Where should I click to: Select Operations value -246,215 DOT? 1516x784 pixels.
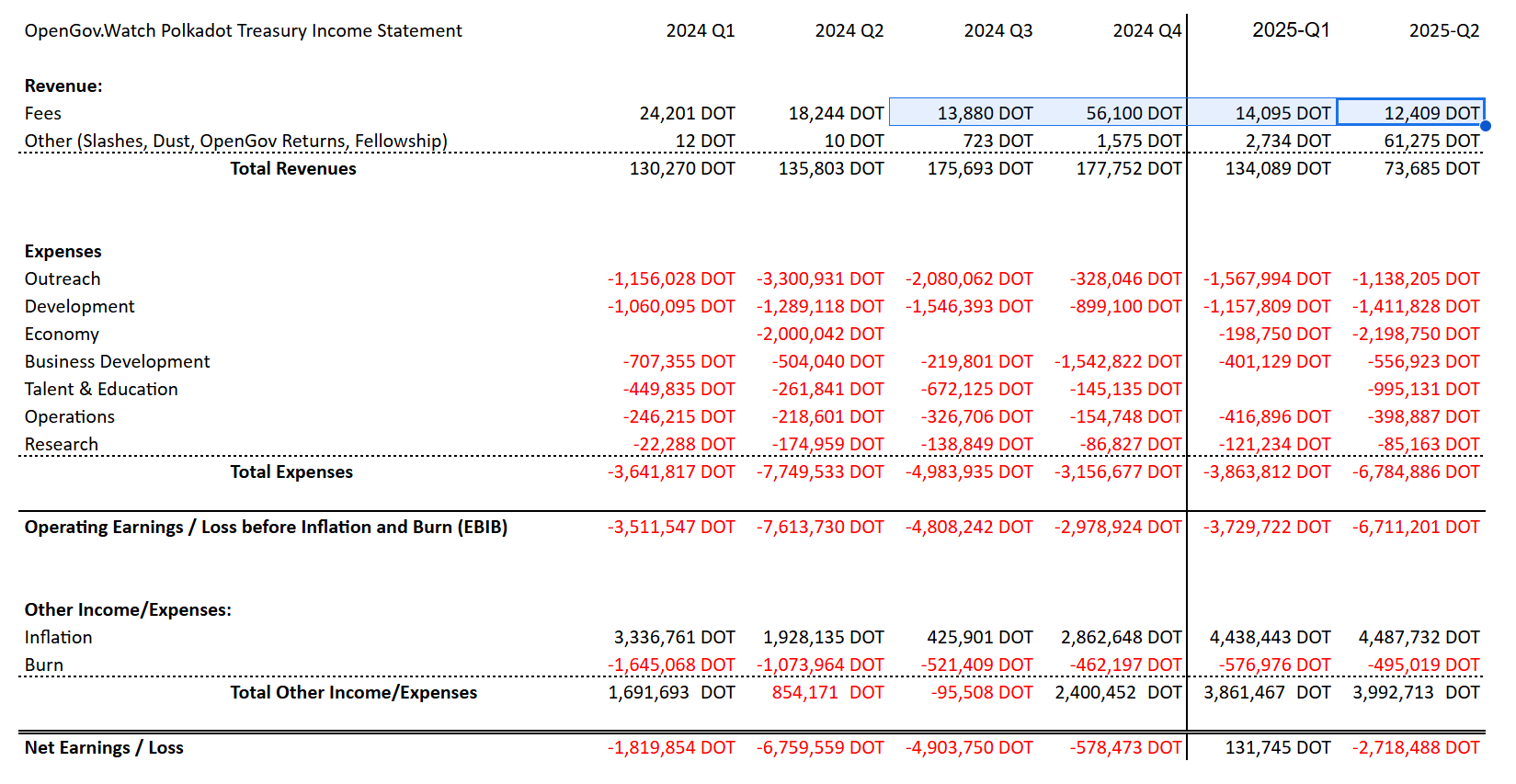(x=678, y=416)
